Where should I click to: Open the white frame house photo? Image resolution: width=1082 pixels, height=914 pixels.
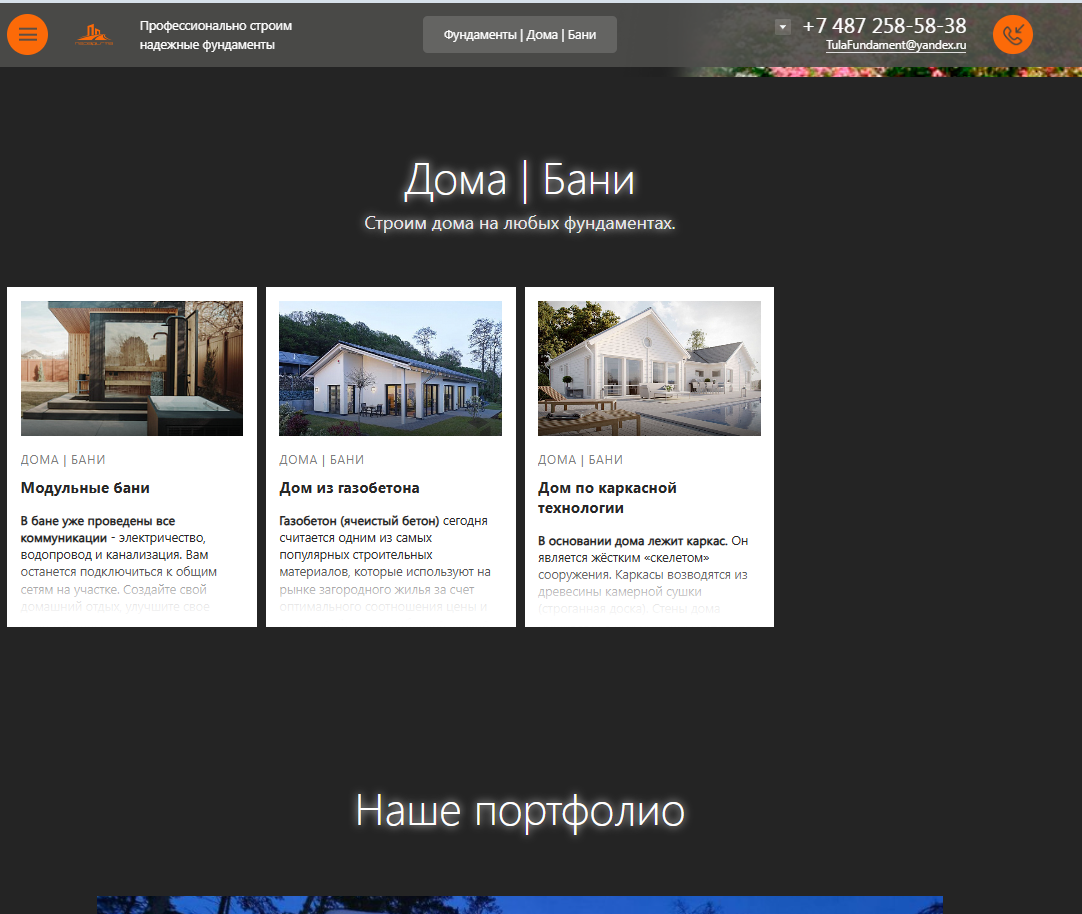point(649,368)
